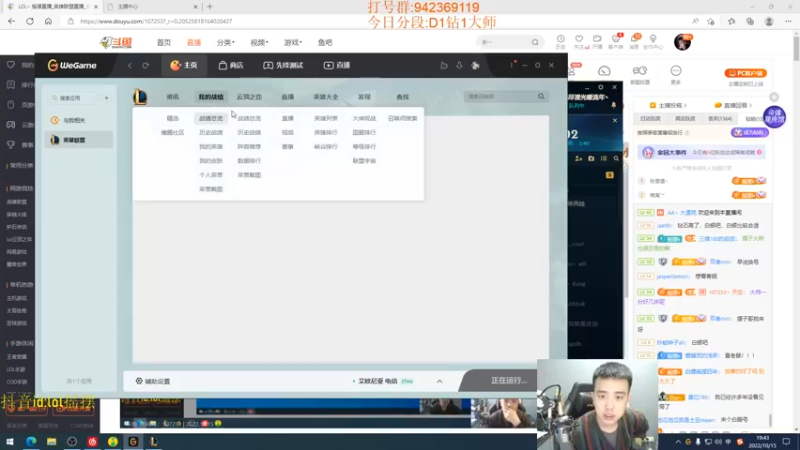Viewport: 800px width, 450px height.
Task: Open WeGame 直播 tab in top bar
Action: 337,65
